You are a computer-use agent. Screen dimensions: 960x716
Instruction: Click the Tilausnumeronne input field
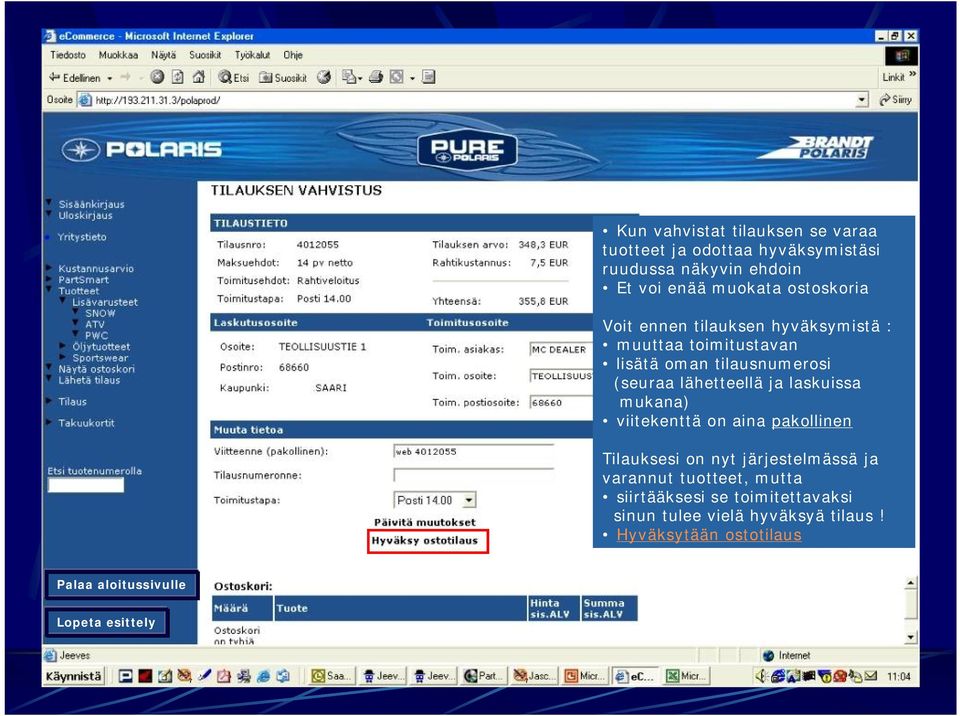pos(473,475)
